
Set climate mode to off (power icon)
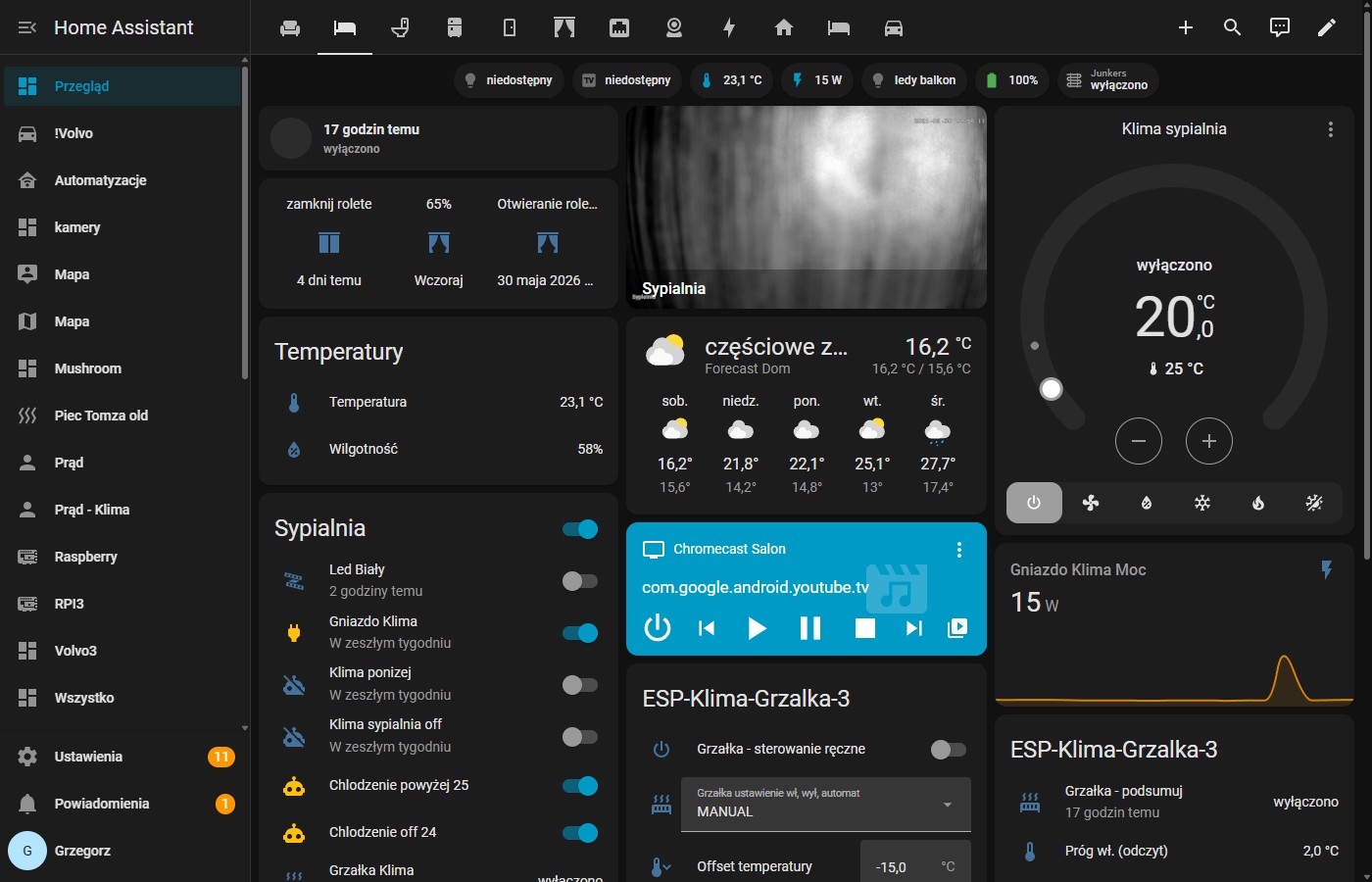click(1034, 503)
